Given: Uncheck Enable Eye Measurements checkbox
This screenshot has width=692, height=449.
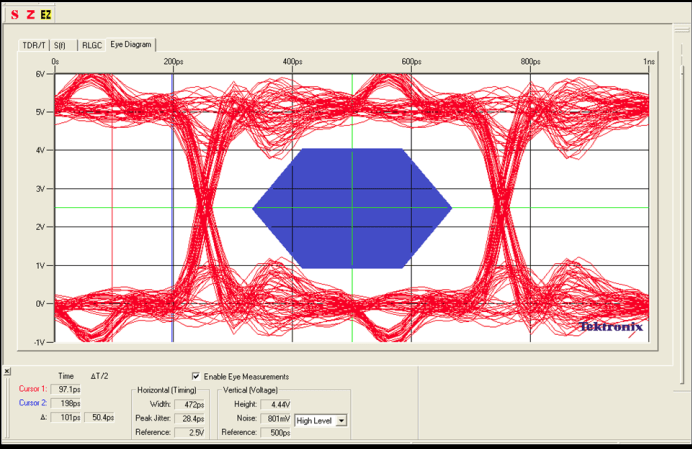Looking at the screenshot, I should [x=196, y=376].
